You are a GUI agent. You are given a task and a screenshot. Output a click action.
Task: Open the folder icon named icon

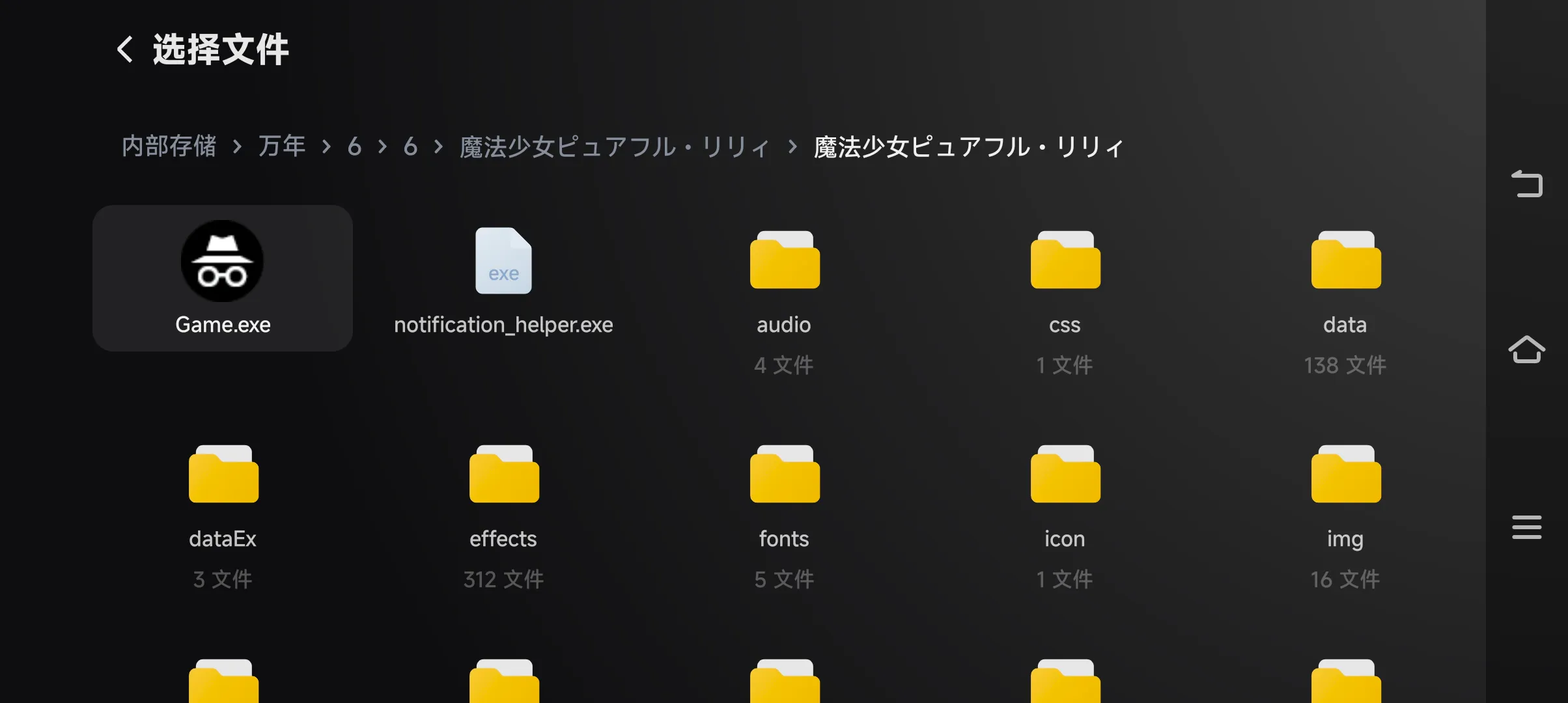click(1065, 474)
